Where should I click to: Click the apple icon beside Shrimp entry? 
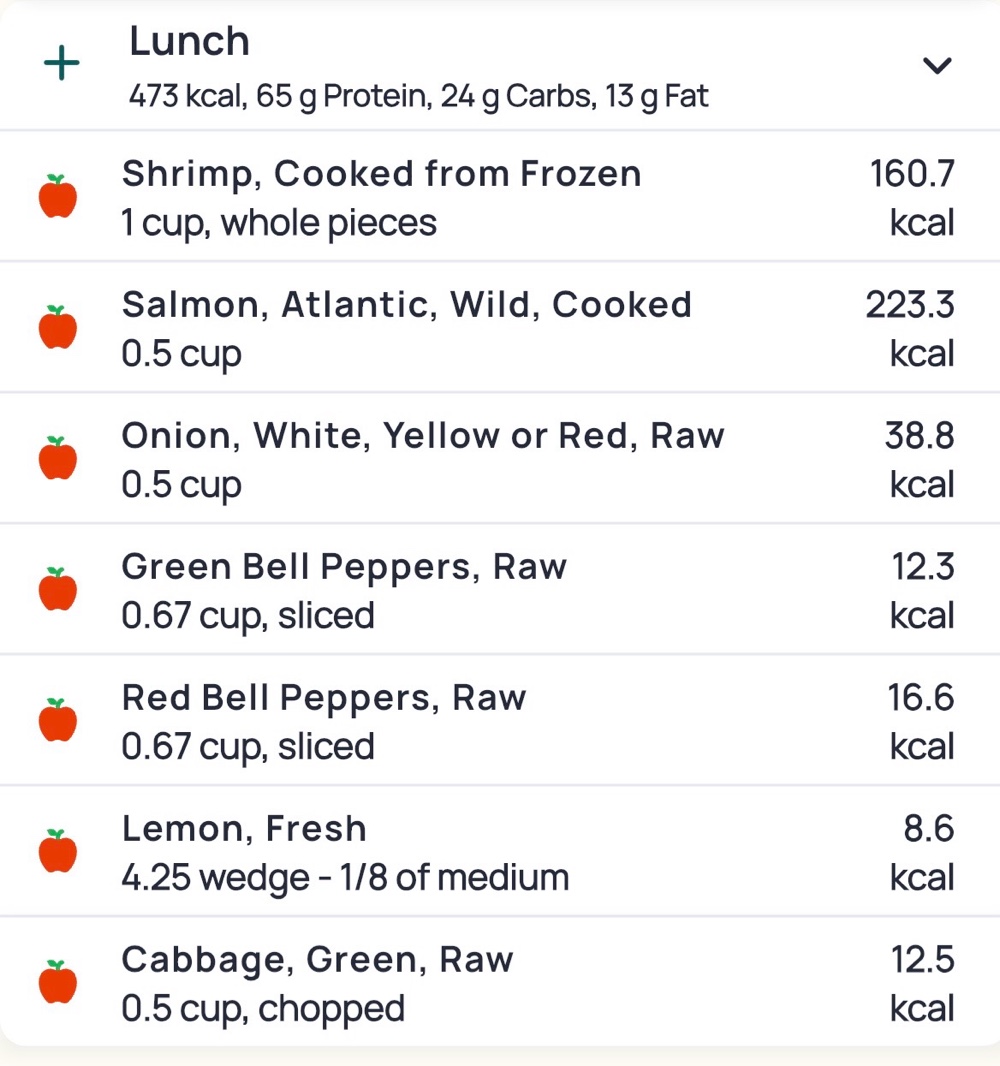click(58, 196)
